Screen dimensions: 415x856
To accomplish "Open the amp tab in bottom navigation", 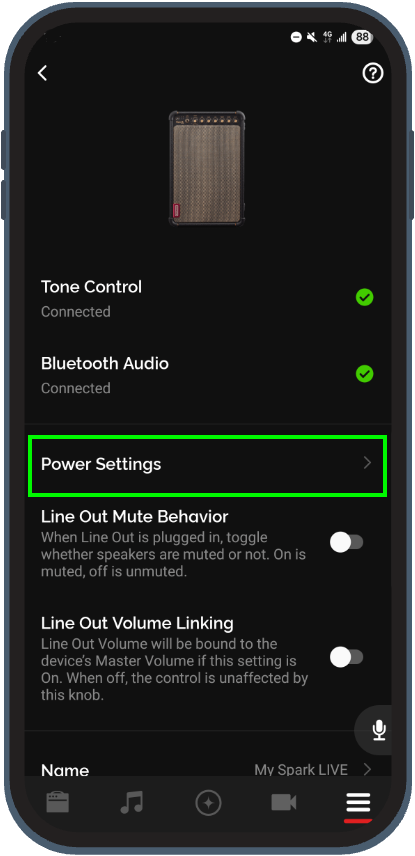I will click(58, 802).
